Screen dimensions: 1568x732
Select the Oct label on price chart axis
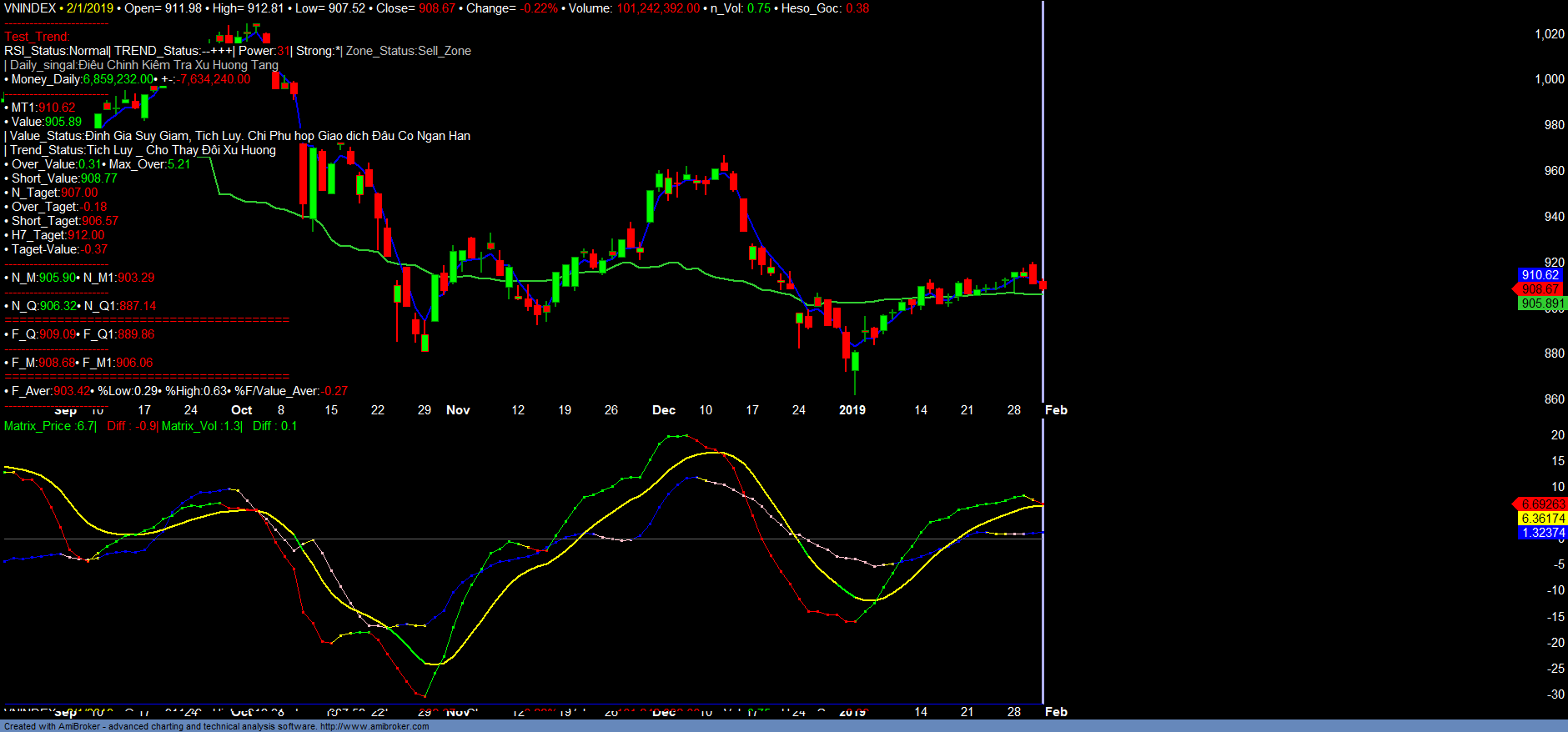point(241,410)
